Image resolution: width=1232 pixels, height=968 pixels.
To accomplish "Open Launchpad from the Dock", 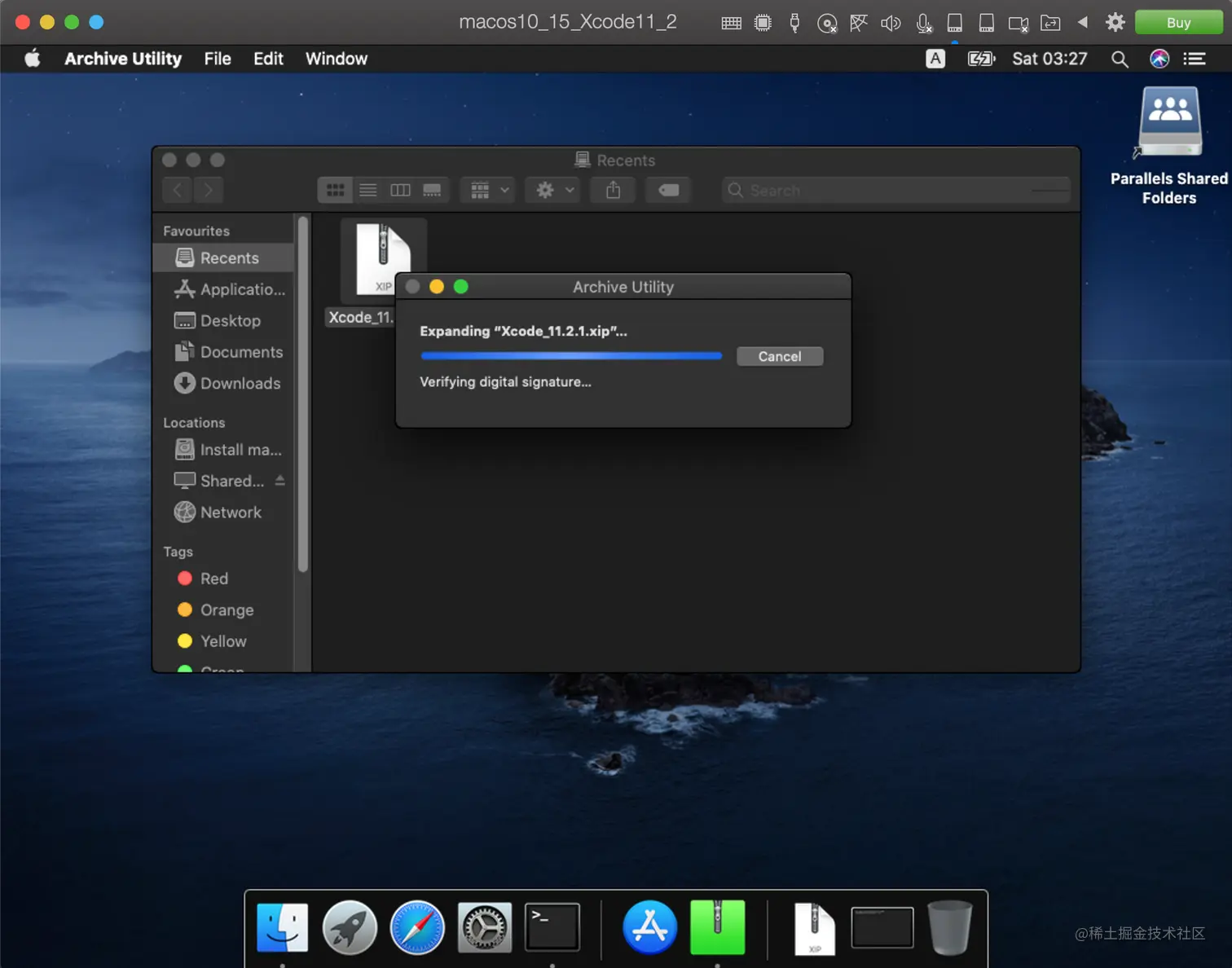I will point(350,927).
